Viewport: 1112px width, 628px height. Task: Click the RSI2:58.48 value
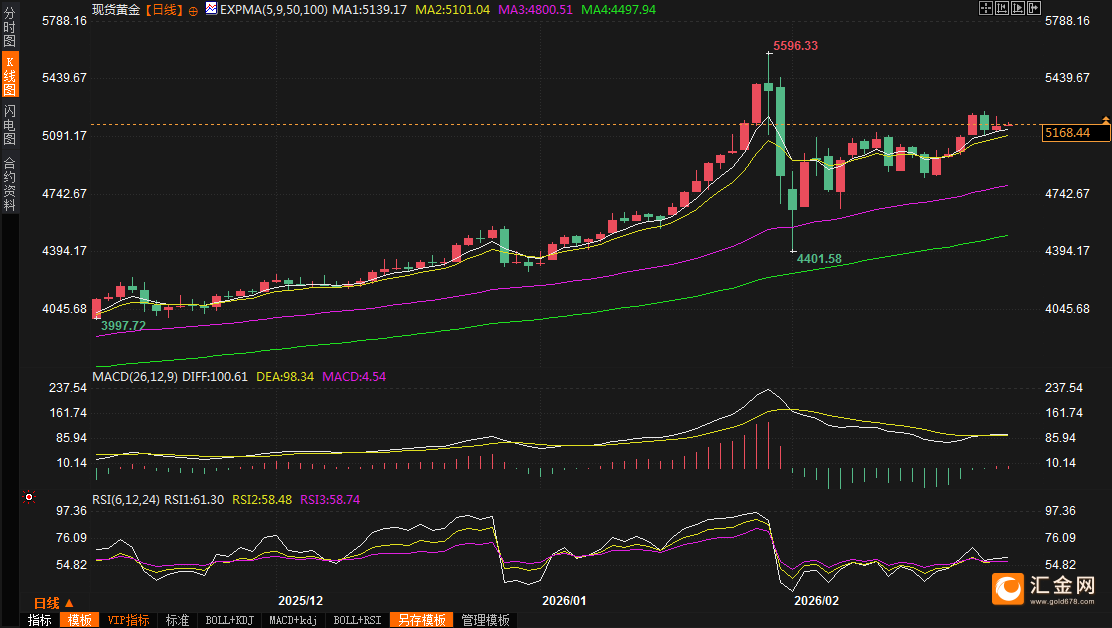click(x=262, y=500)
